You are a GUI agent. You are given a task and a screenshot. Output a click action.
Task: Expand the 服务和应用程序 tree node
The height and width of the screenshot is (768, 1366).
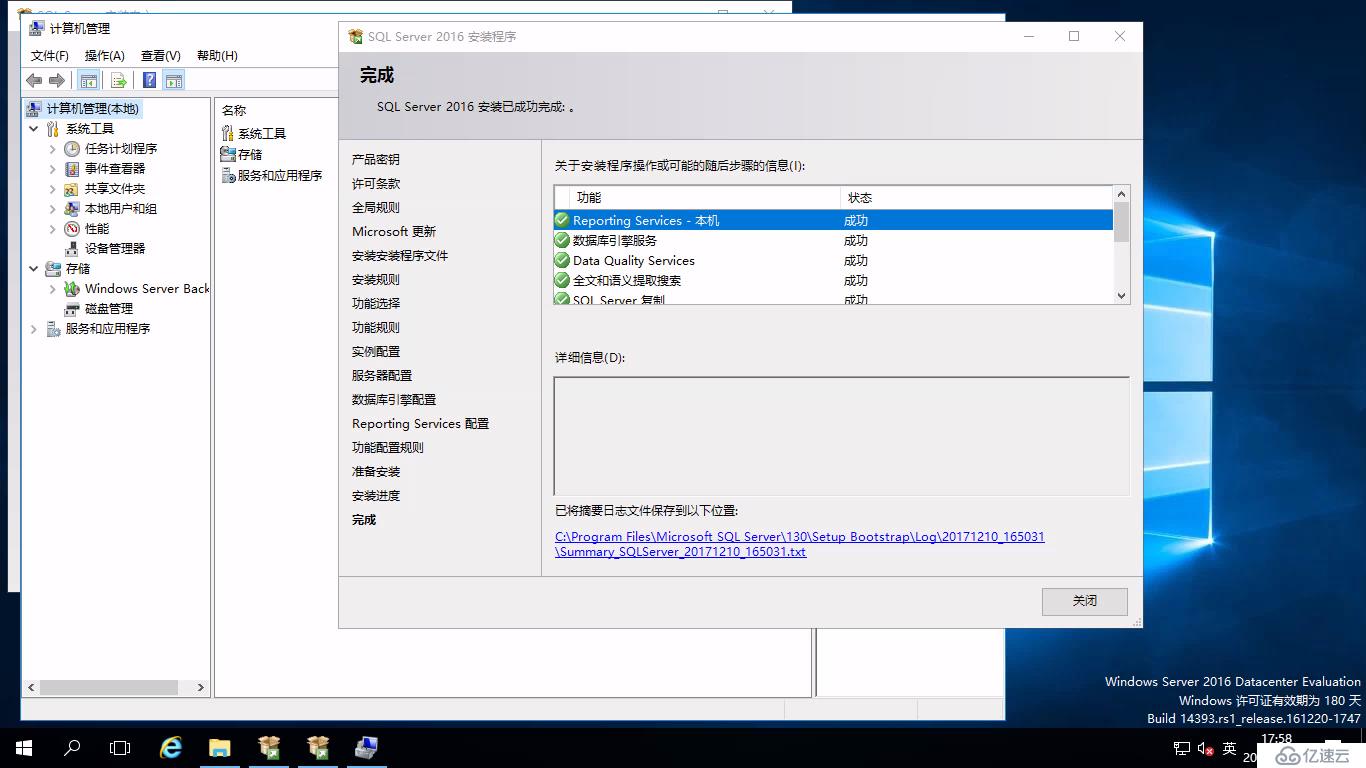coord(34,328)
